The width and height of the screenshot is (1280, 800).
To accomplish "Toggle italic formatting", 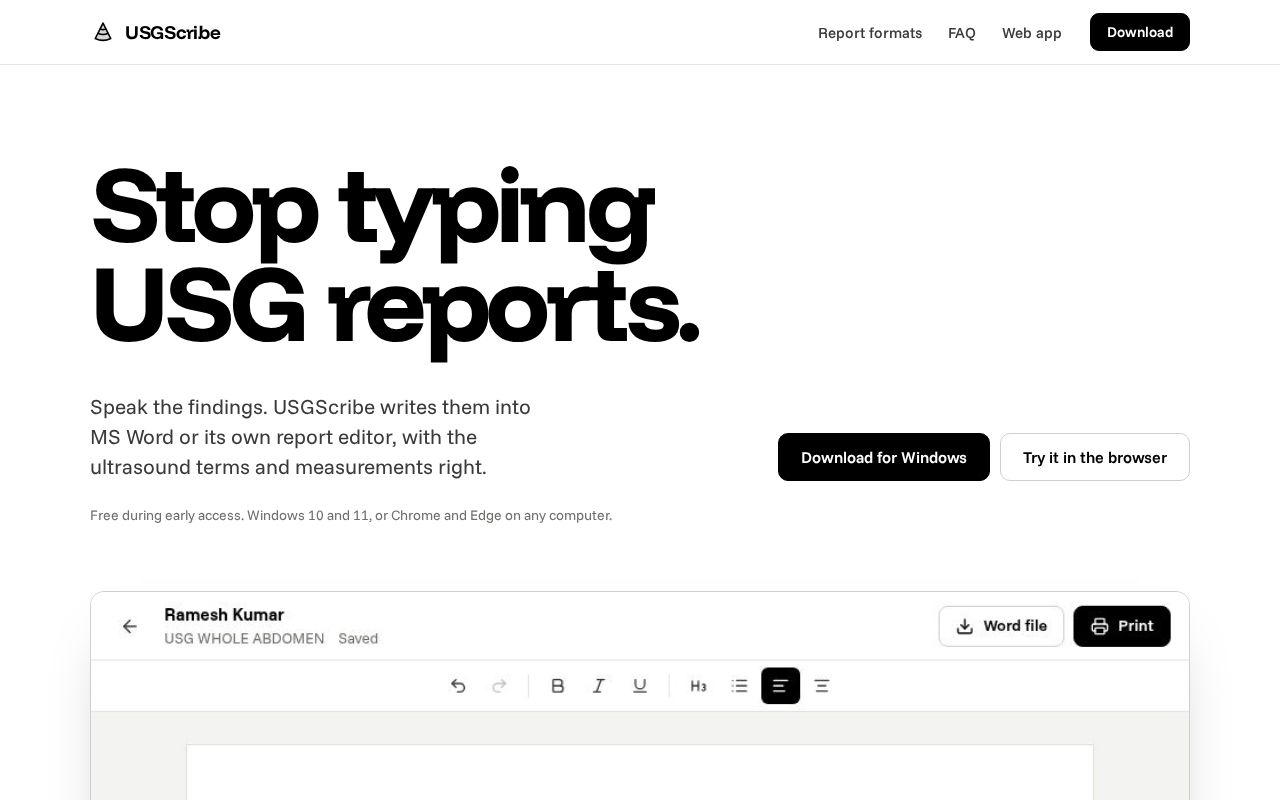I will click(599, 686).
